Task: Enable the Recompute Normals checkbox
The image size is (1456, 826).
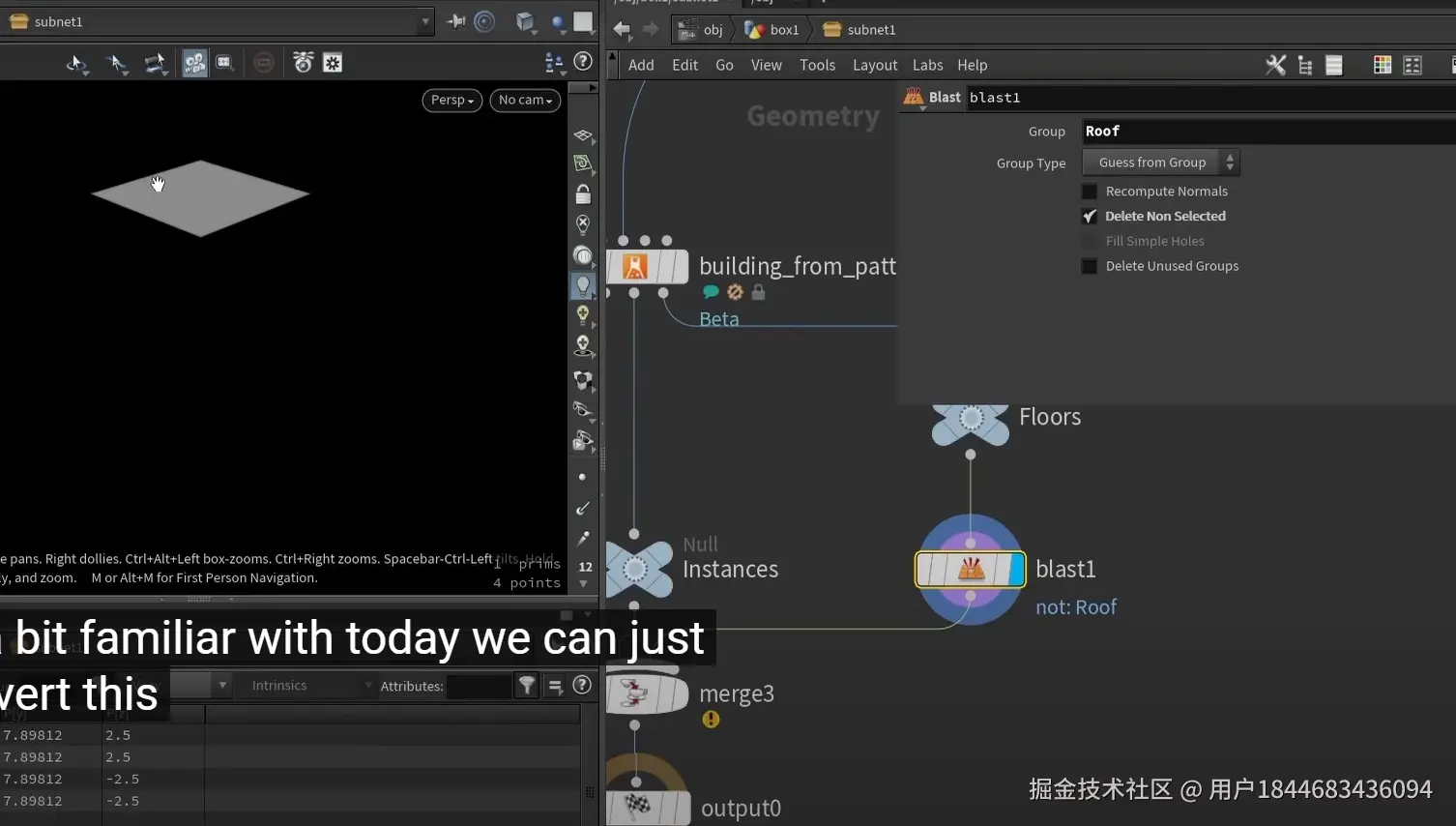Action: (x=1090, y=191)
